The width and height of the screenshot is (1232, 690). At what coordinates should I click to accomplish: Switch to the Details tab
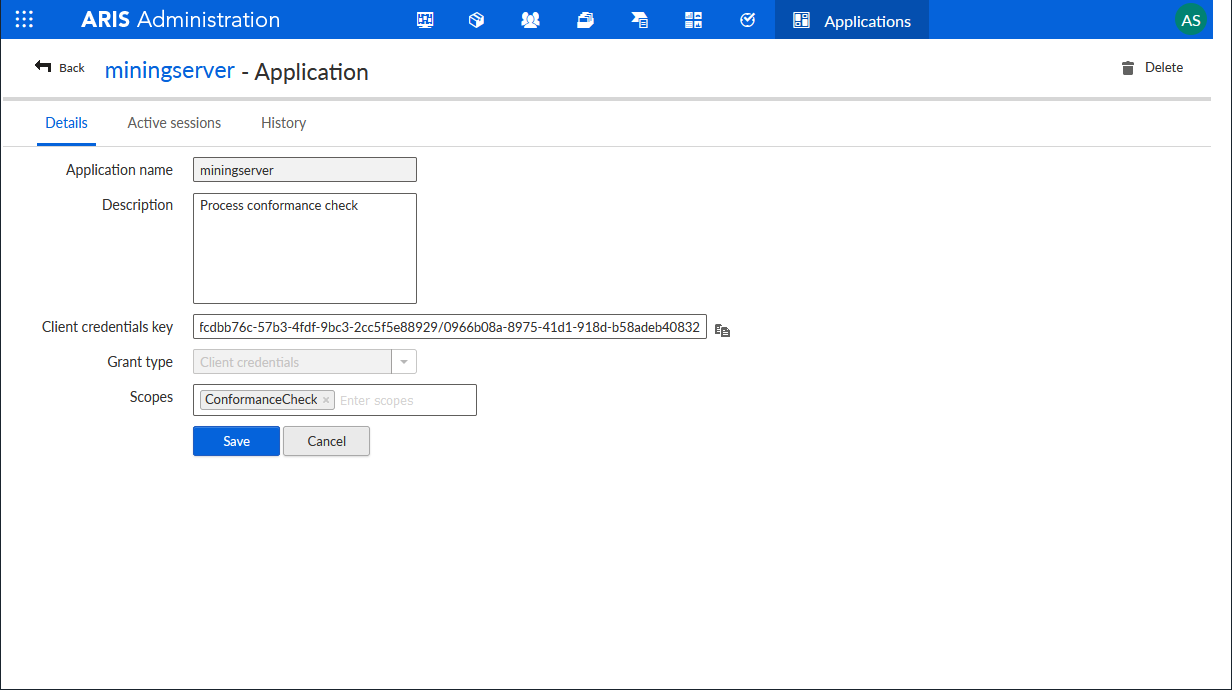pyautogui.click(x=66, y=123)
